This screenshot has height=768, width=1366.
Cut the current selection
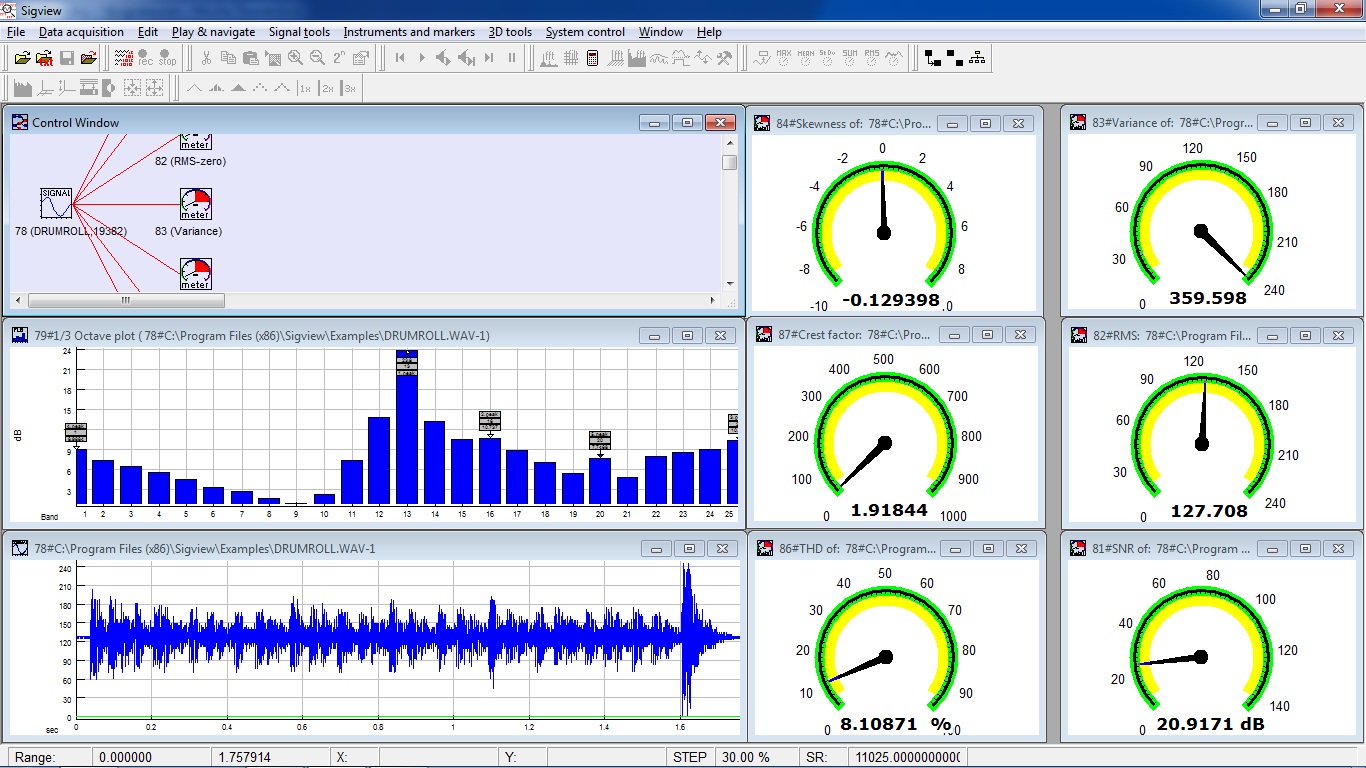(x=207, y=57)
